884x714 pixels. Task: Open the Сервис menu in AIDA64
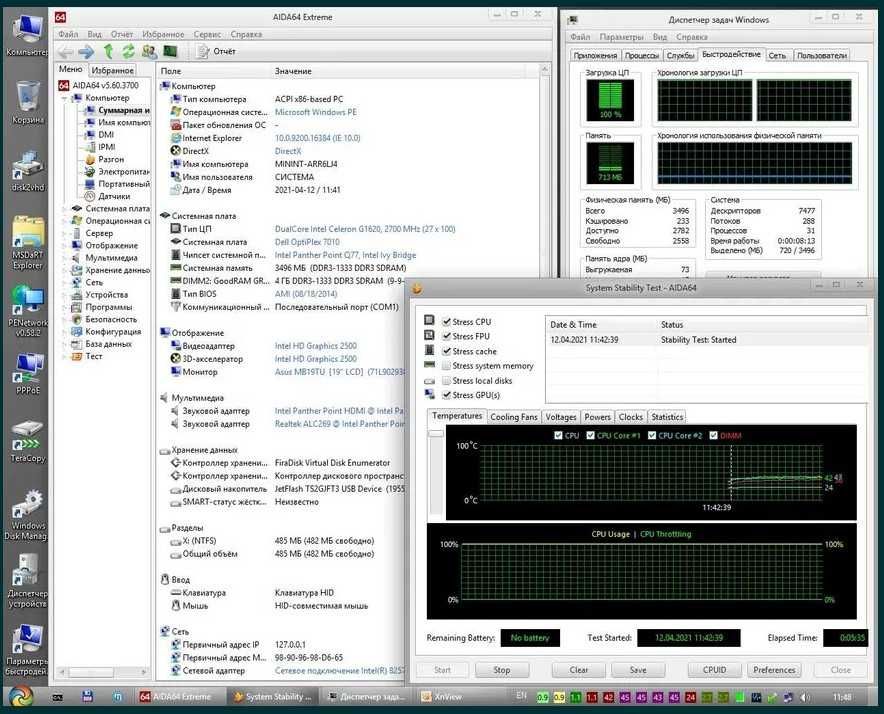207,34
